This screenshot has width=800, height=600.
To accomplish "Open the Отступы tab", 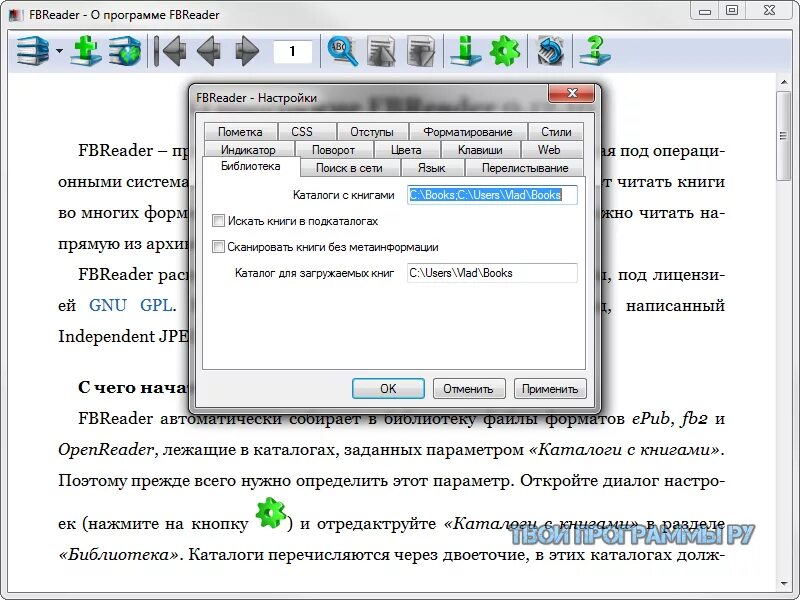I will pos(372,132).
